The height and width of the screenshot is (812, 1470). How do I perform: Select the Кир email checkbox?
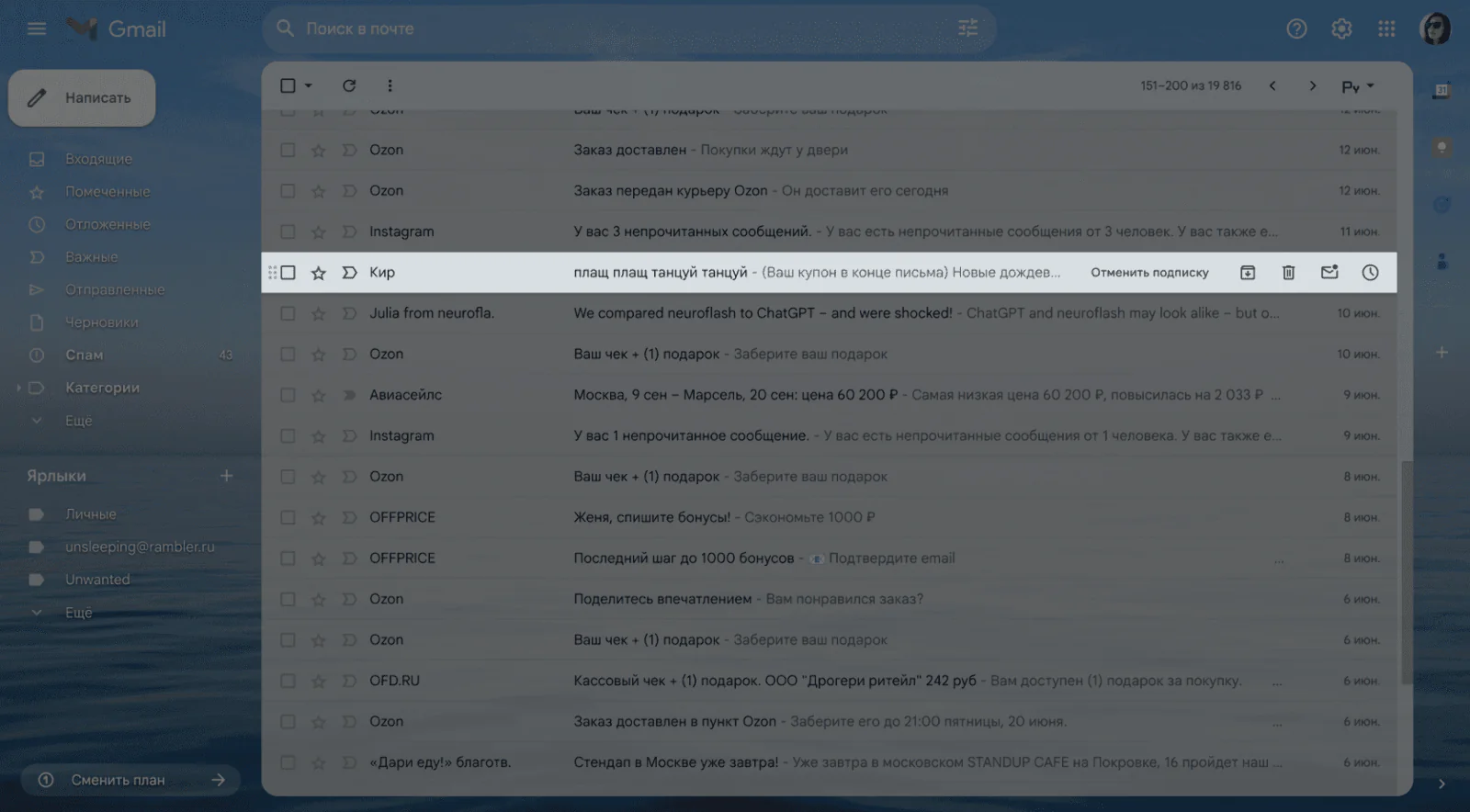[x=288, y=273]
